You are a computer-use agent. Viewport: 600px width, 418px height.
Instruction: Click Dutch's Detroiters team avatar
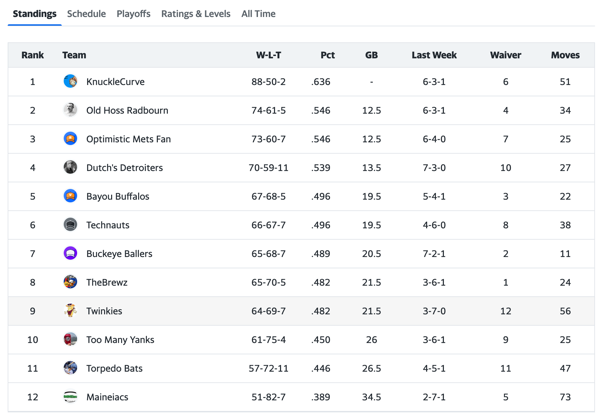coord(70,168)
